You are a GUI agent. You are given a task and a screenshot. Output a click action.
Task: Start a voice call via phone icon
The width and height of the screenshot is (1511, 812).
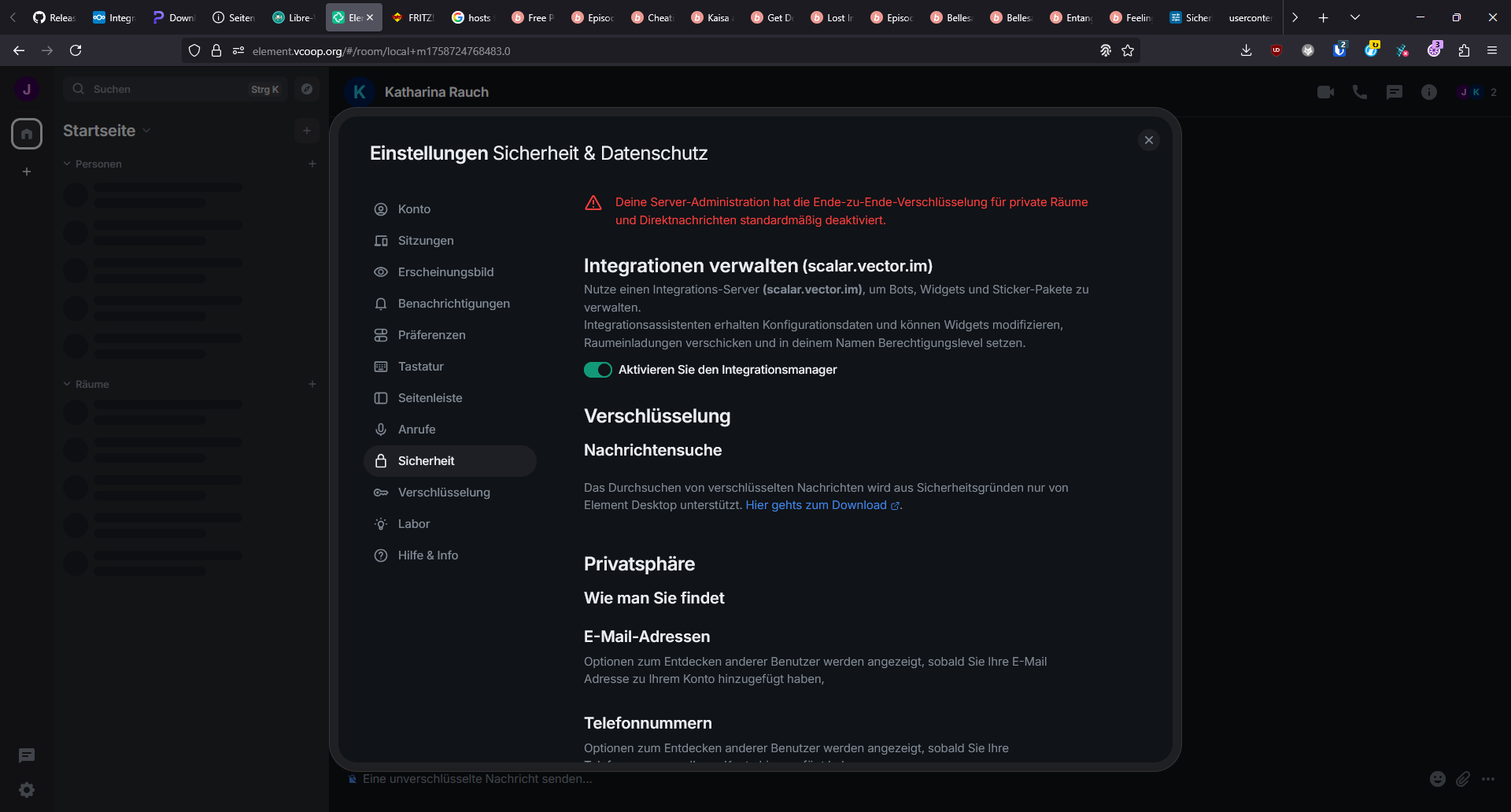coord(1359,92)
